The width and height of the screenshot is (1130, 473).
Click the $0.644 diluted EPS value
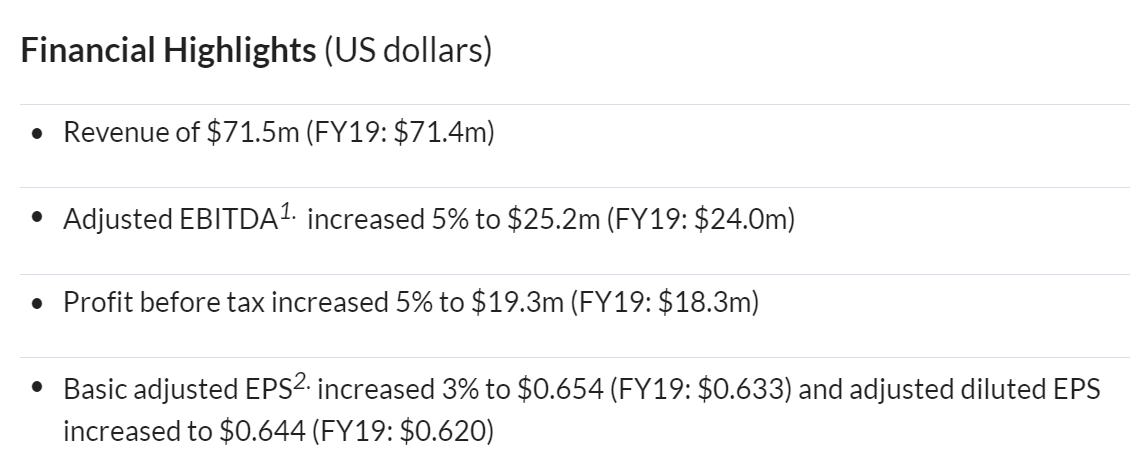(x=262, y=431)
